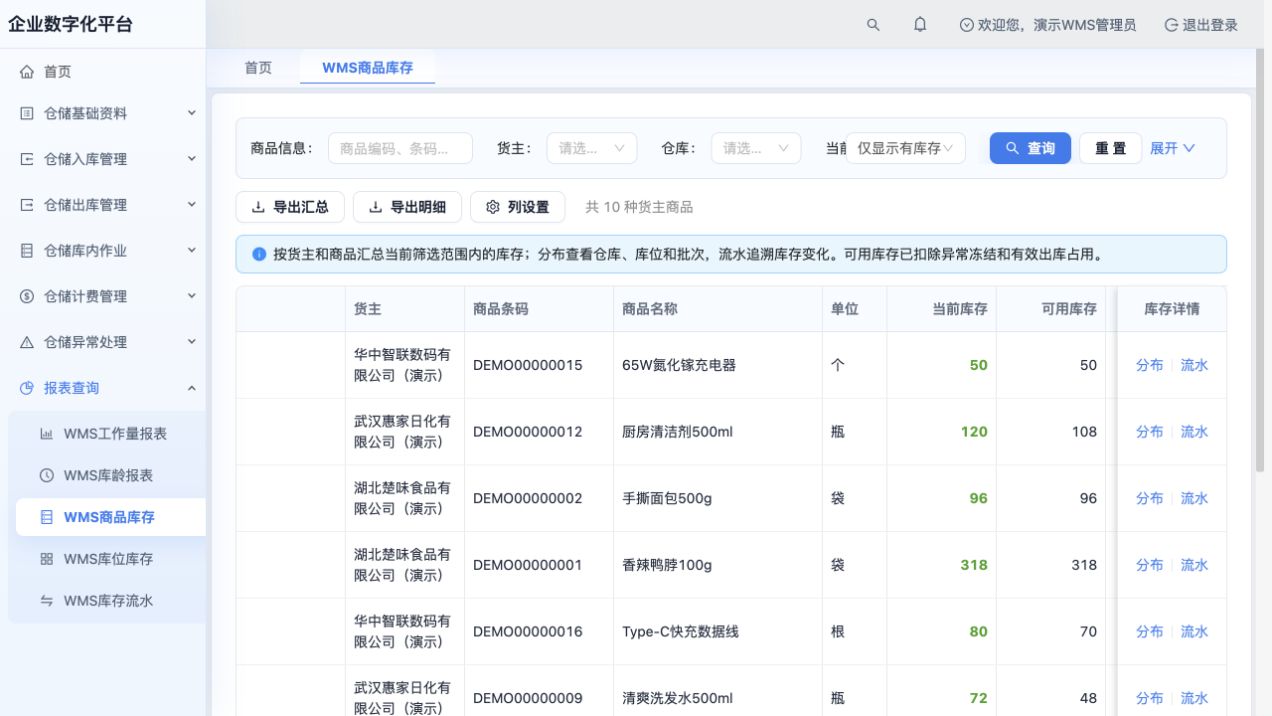Open the 货主 owner dropdown
This screenshot has height=716, width=1272.
pyautogui.click(x=592, y=148)
